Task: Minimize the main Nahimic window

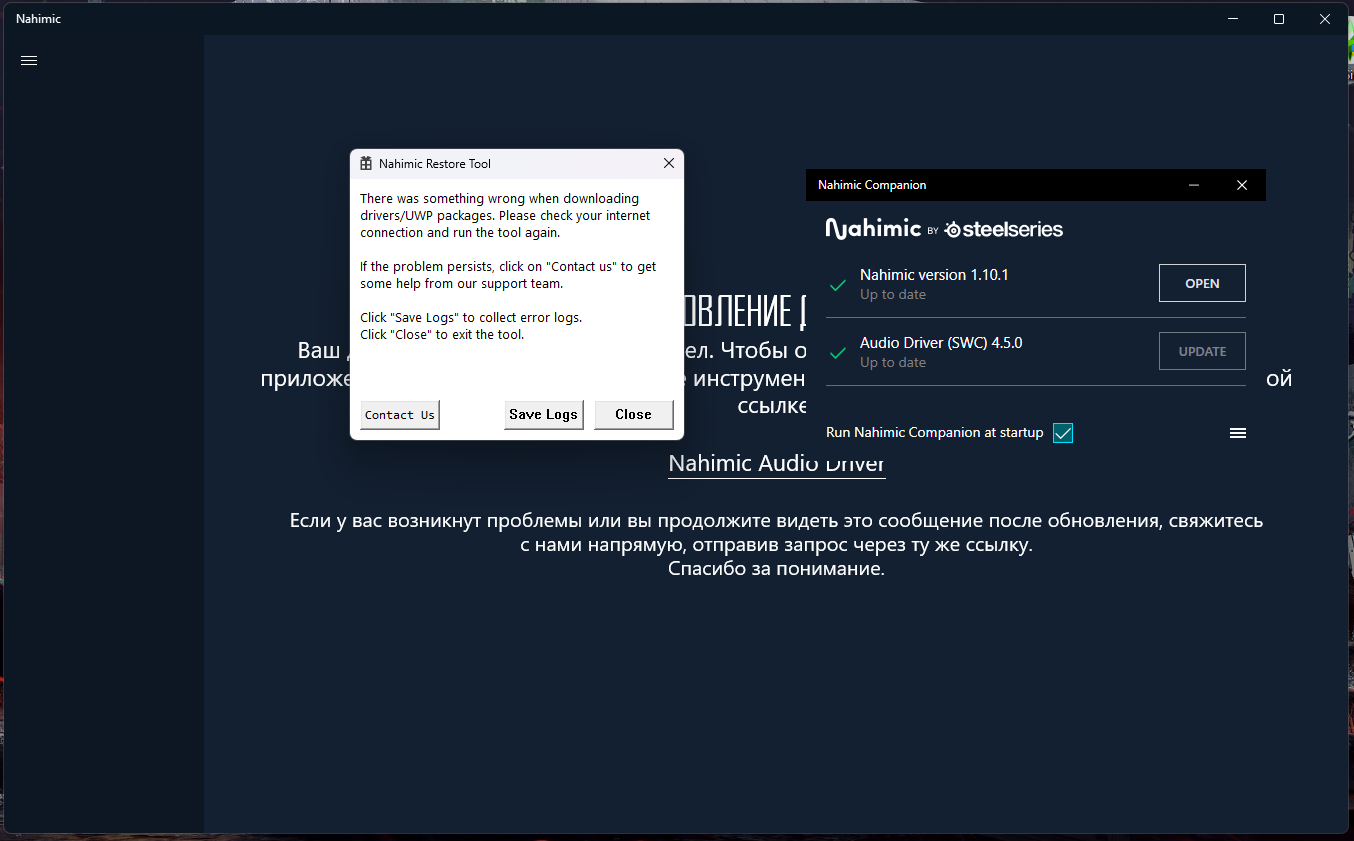Action: coord(1232,19)
